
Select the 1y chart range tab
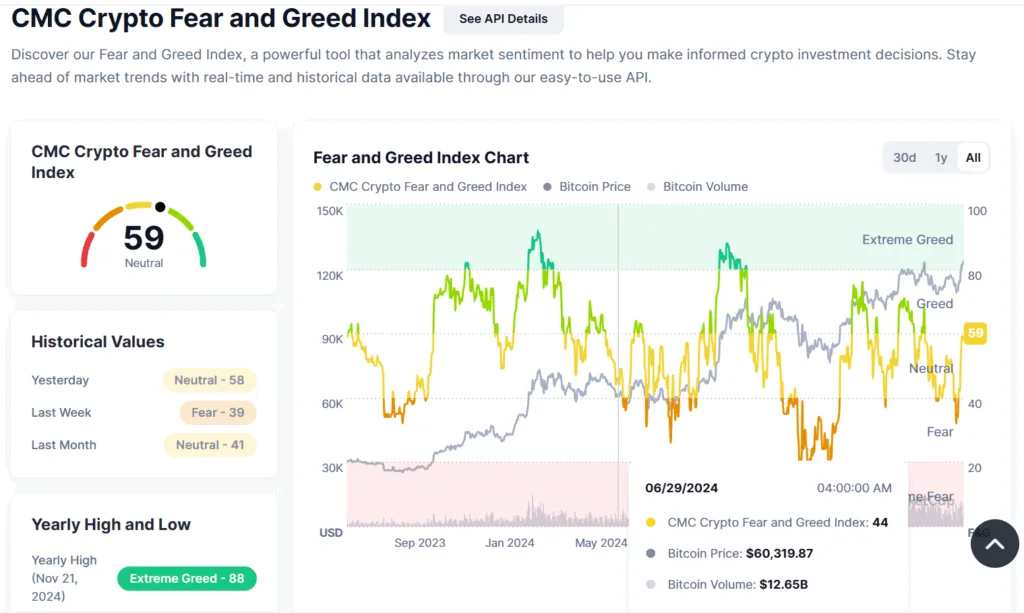tap(941, 158)
